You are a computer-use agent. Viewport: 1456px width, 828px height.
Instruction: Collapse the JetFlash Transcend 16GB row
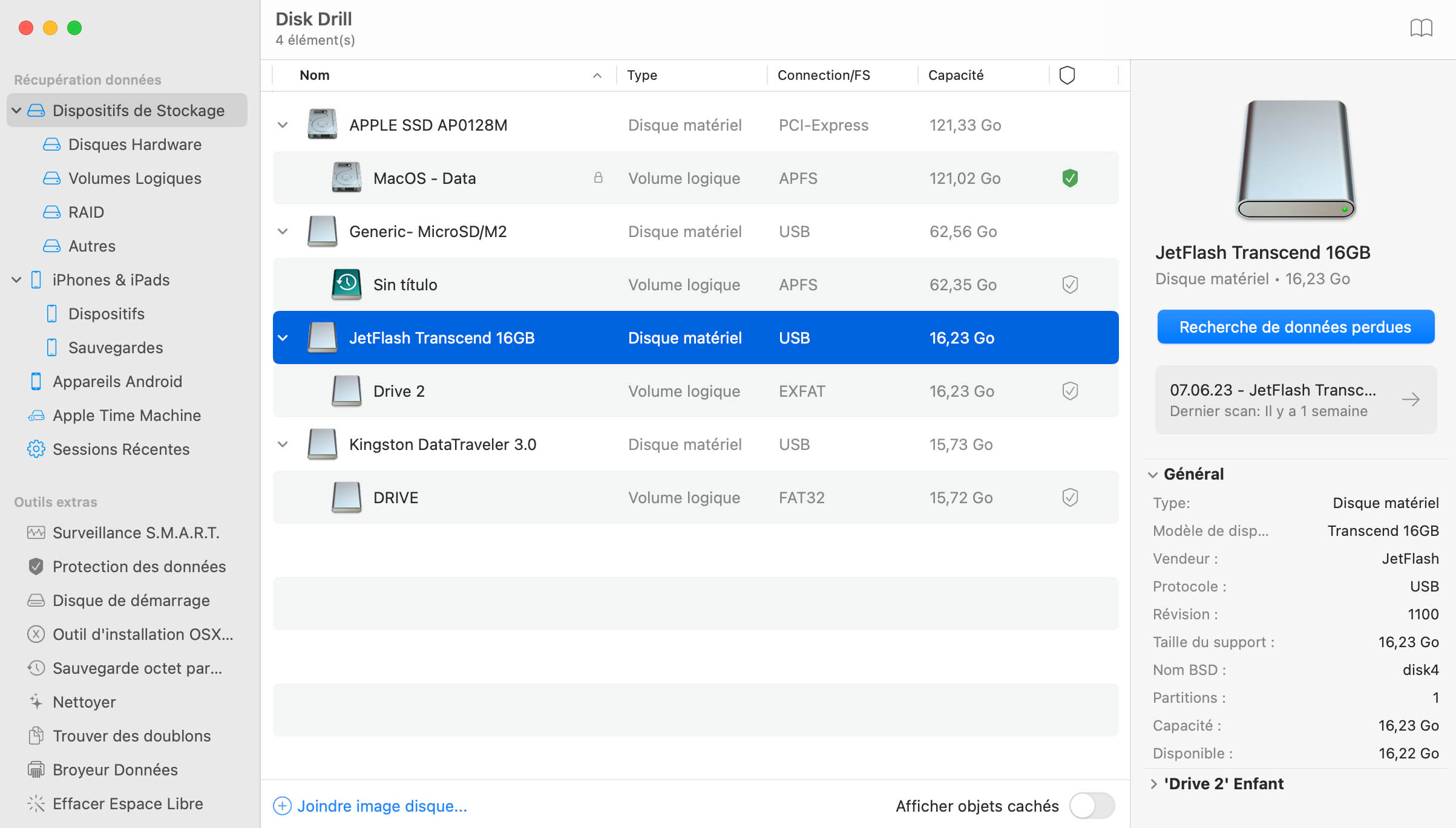283,338
